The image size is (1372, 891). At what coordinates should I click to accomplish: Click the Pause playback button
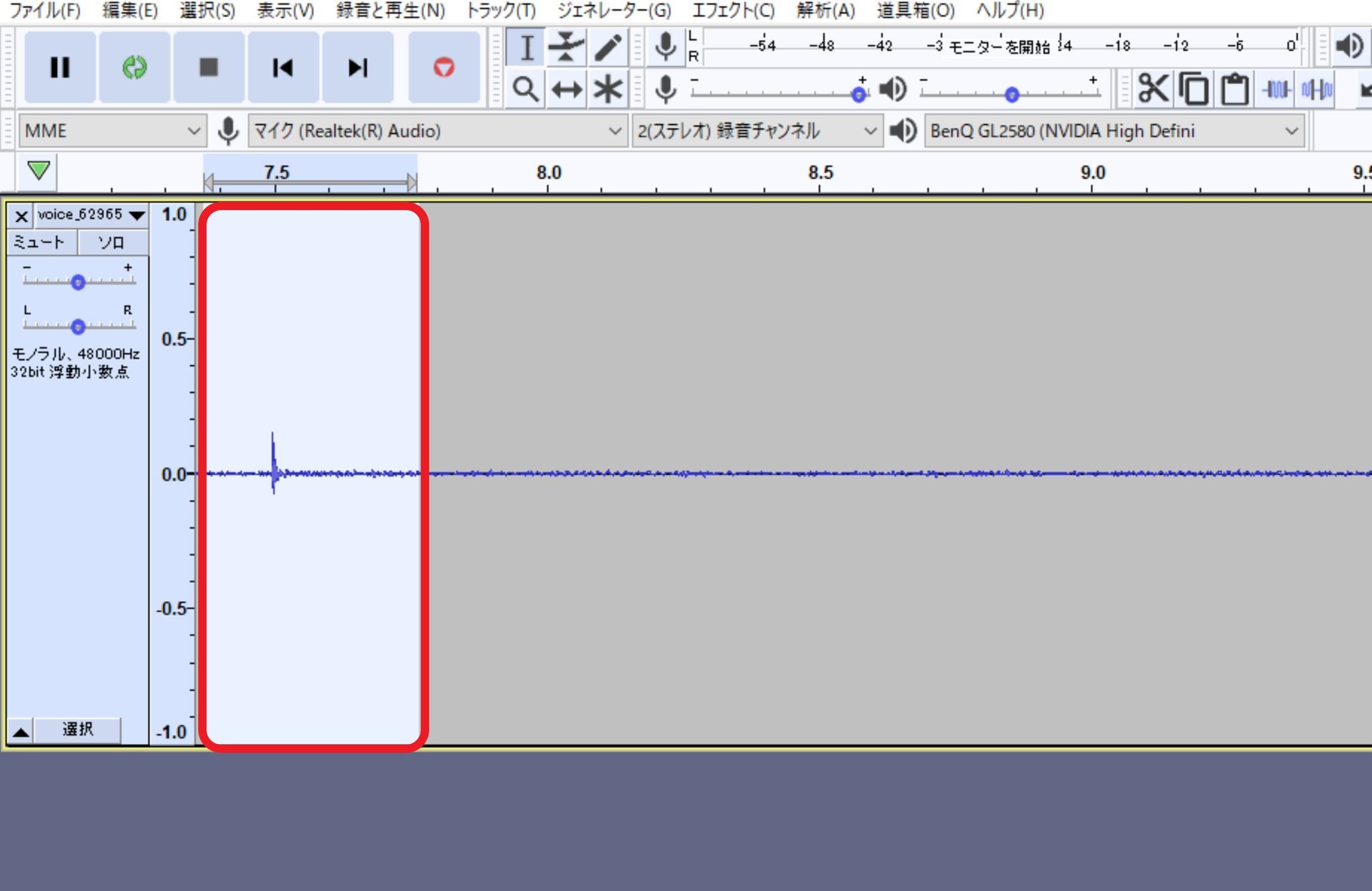click(x=60, y=67)
